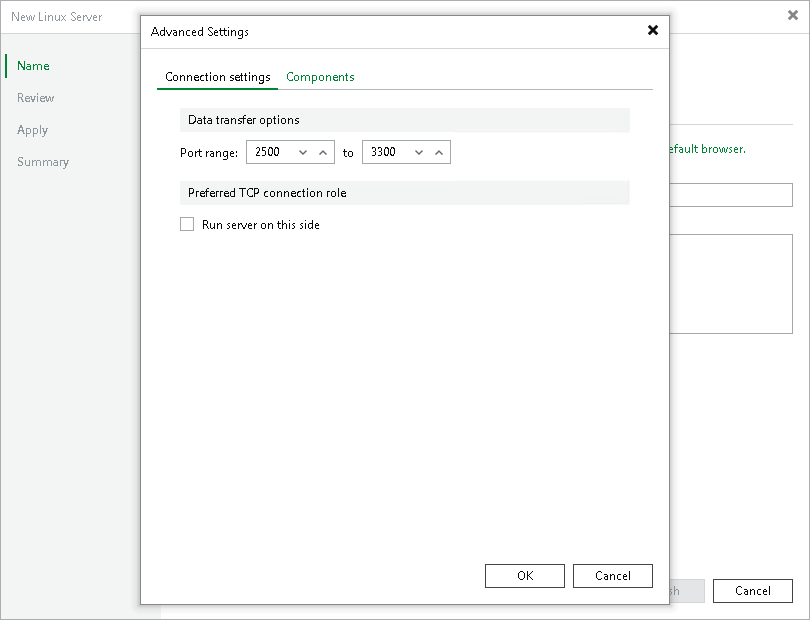Increment starting port using spinner arrow

(323, 152)
